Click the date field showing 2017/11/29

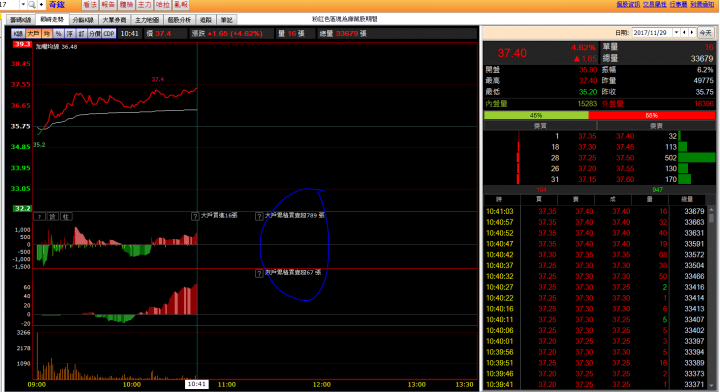click(652, 33)
